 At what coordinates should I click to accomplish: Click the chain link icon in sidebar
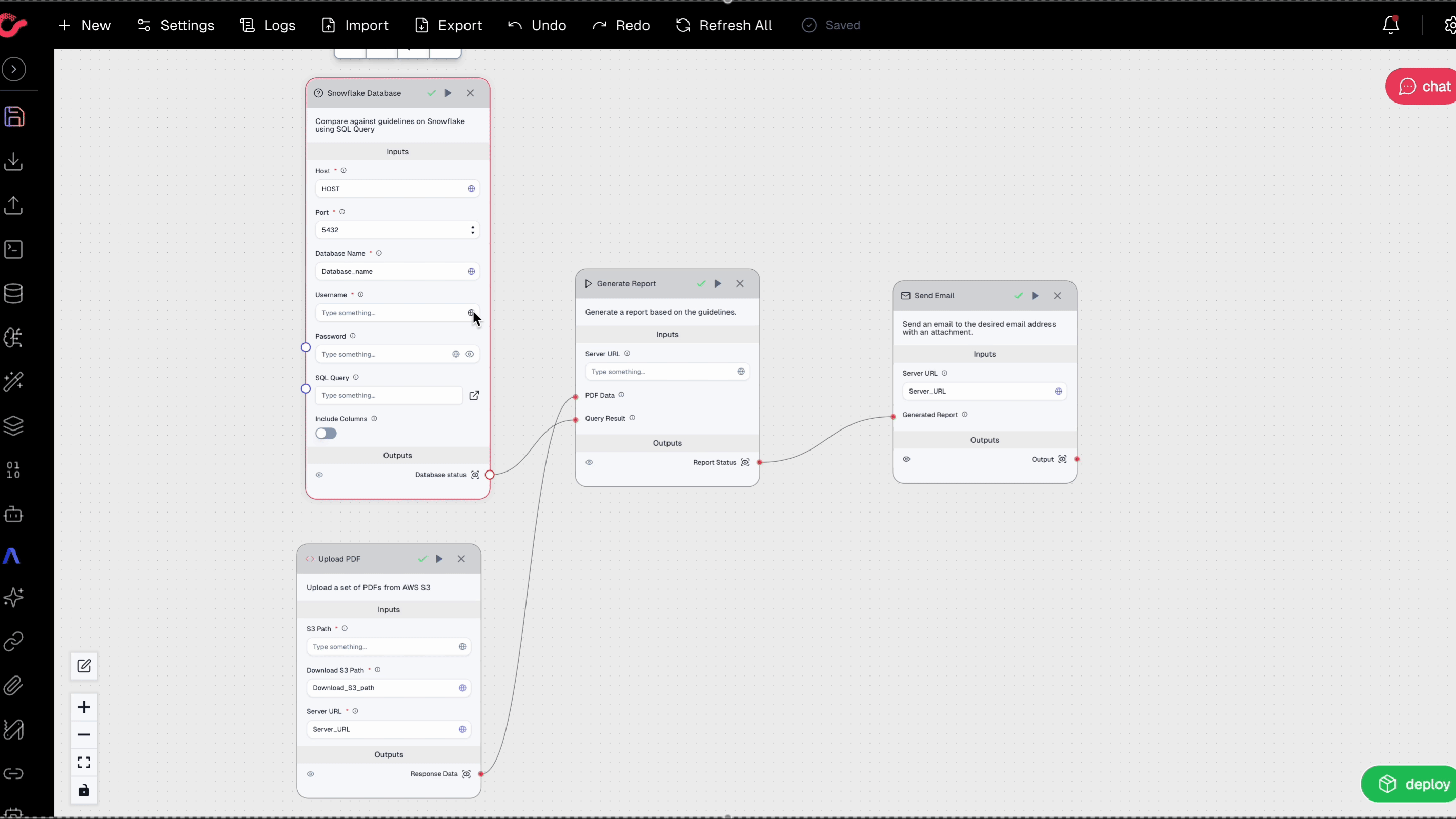tap(13, 641)
